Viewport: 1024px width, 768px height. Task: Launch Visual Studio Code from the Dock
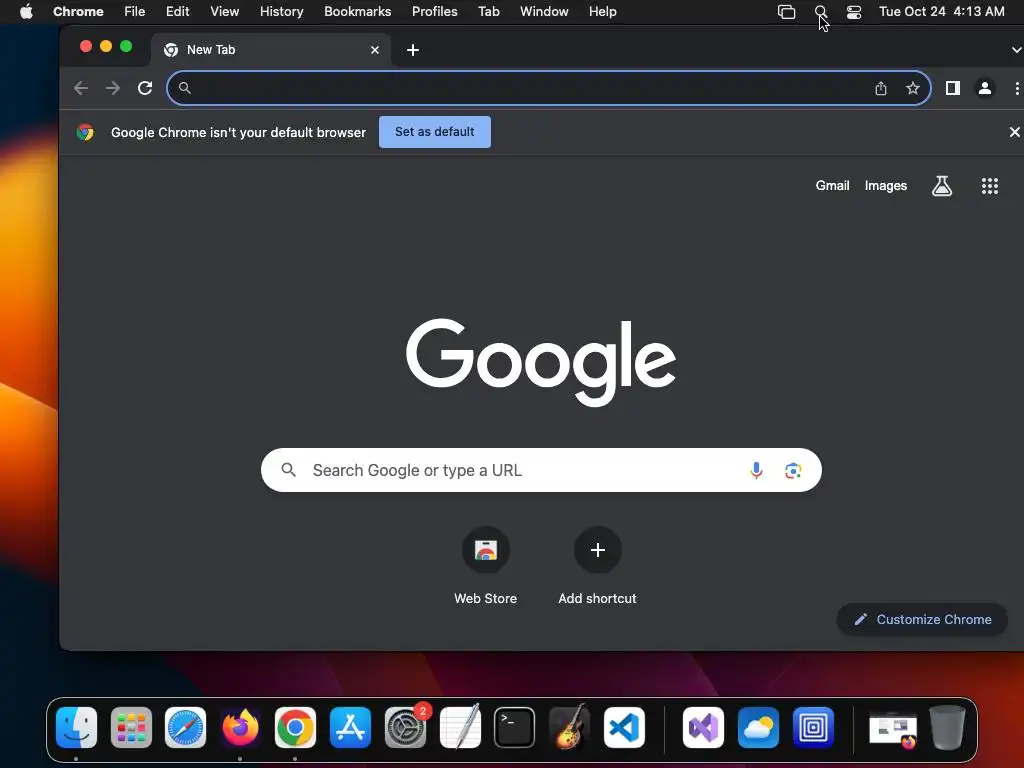click(x=624, y=728)
